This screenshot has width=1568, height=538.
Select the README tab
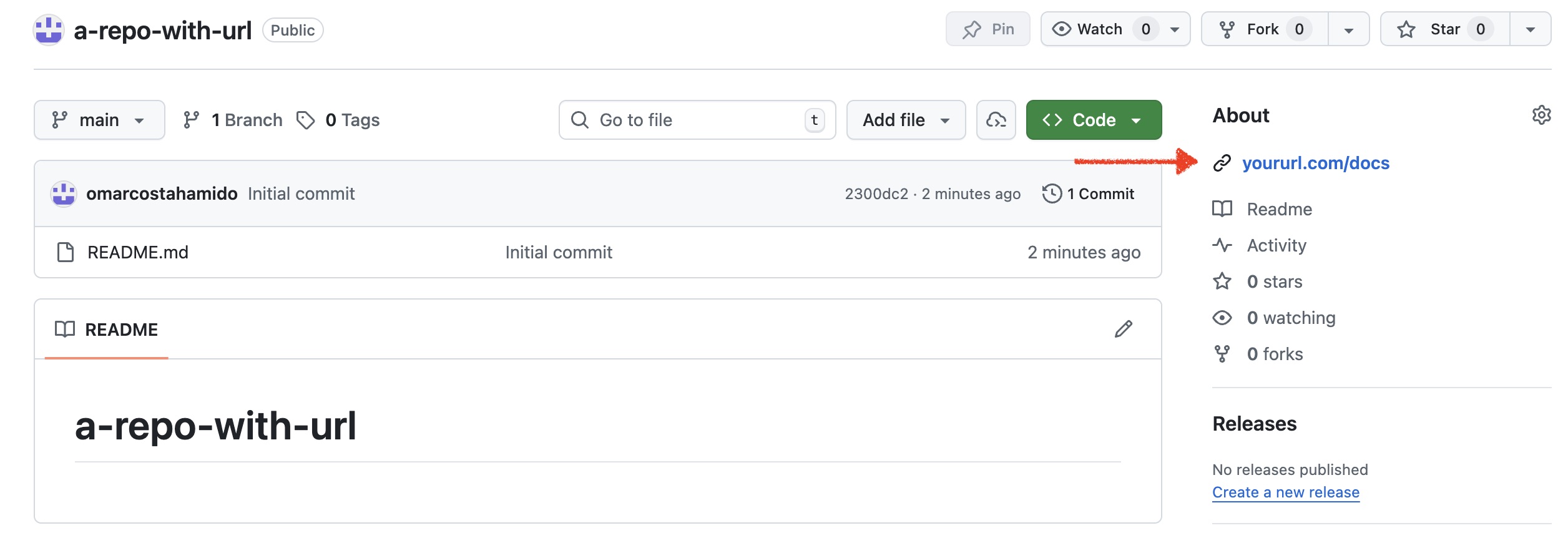107,330
